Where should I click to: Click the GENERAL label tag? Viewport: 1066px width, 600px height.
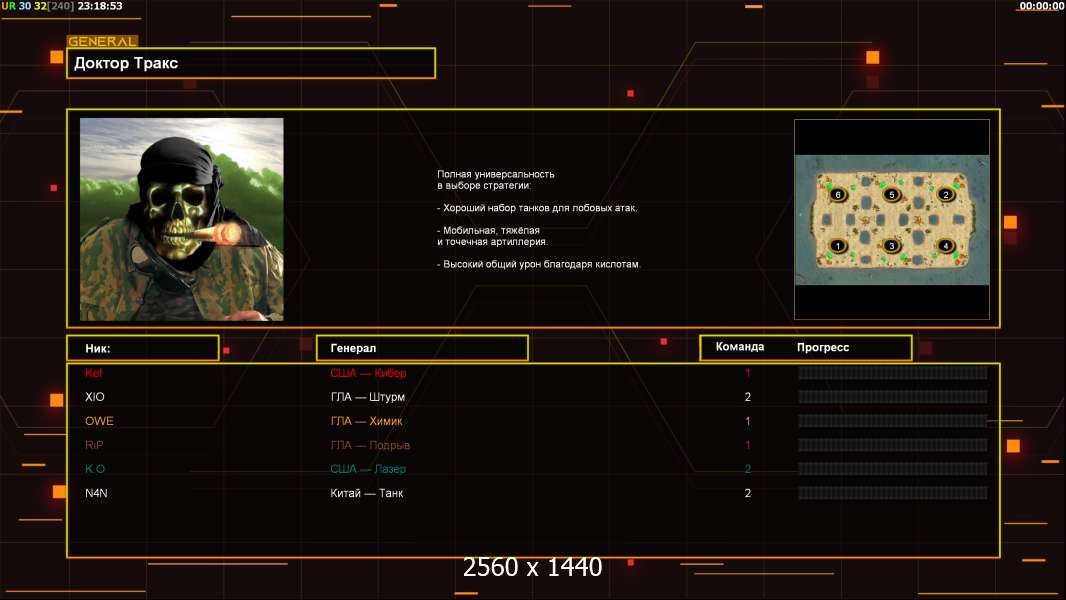(102, 42)
